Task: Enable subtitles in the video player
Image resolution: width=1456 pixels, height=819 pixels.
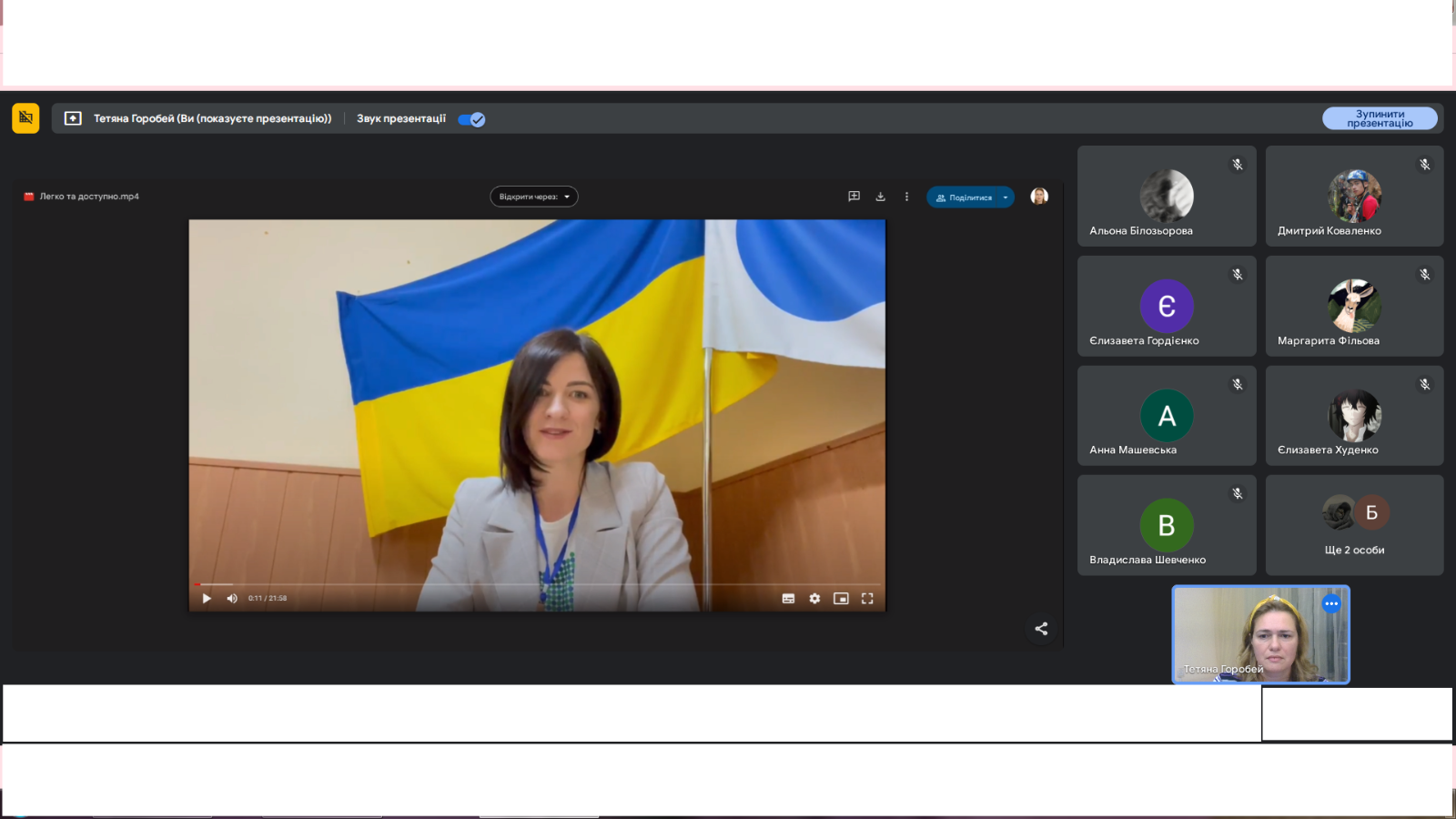Action: (788, 598)
